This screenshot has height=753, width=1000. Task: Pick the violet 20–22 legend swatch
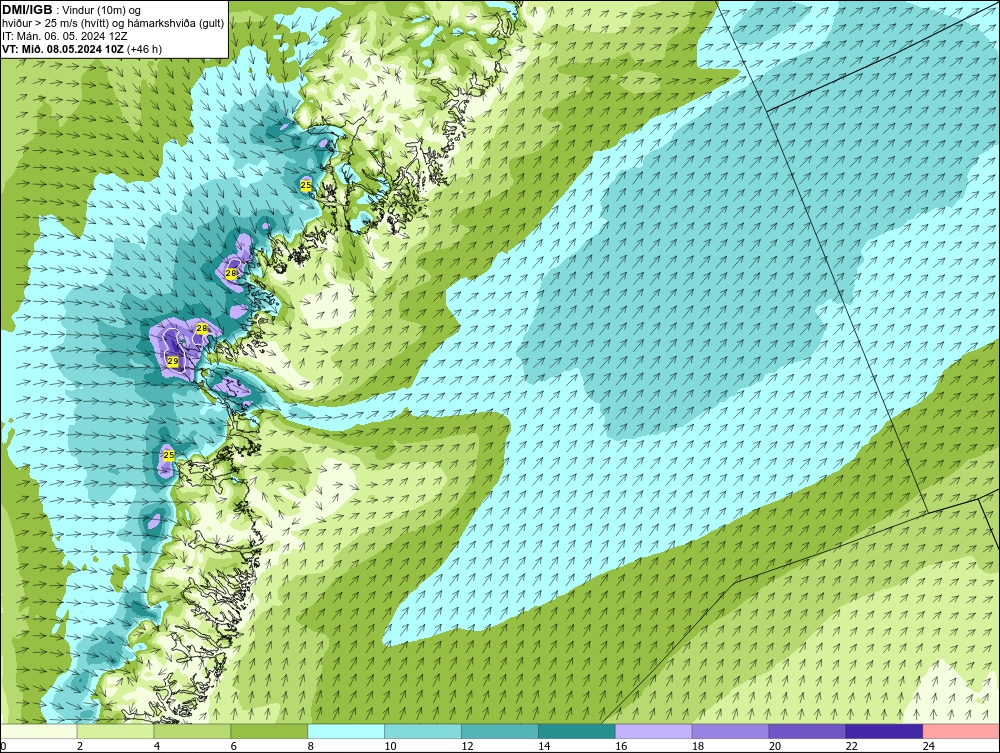pyautogui.click(x=807, y=731)
